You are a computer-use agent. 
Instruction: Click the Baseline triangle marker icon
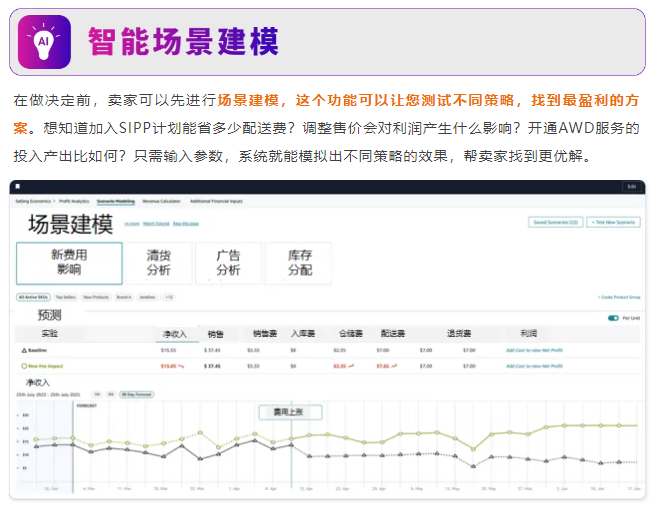23,351
